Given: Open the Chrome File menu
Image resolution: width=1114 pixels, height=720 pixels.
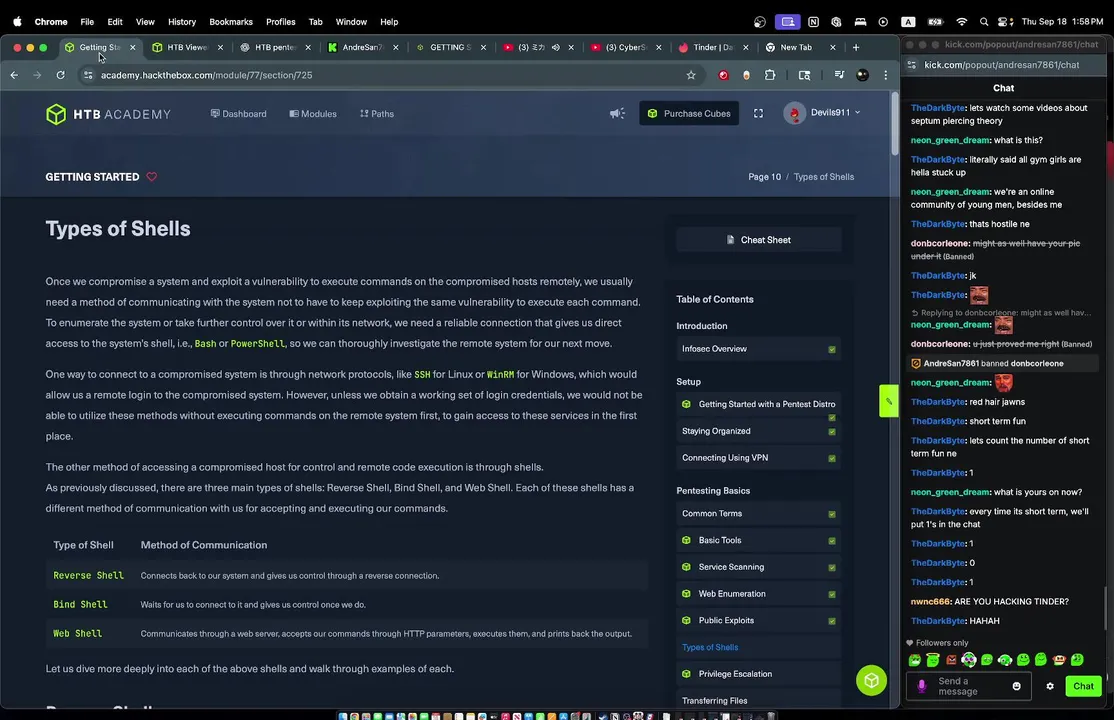Looking at the screenshot, I should (87, 22).
